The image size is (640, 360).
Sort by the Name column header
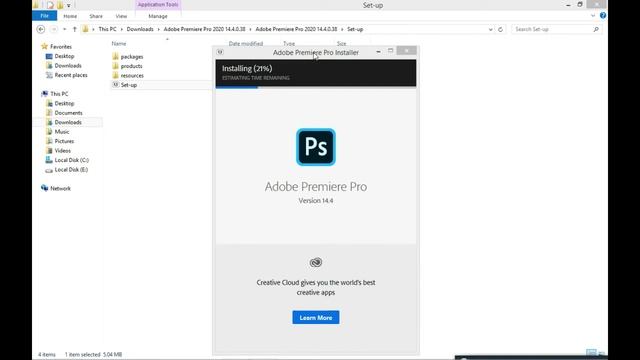coord(119,43)
